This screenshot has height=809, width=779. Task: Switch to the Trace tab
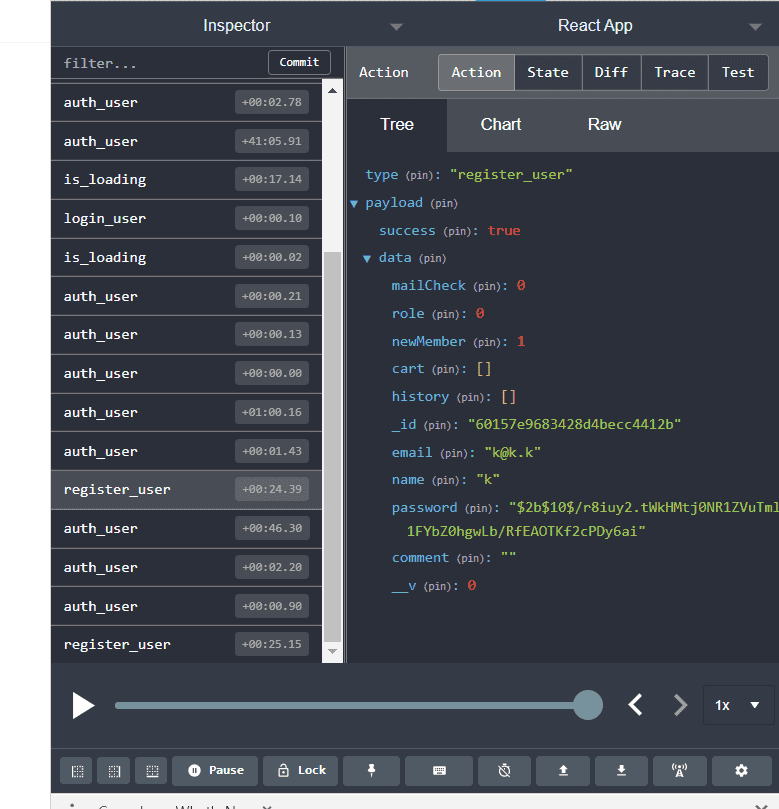(x=675, y=72)
